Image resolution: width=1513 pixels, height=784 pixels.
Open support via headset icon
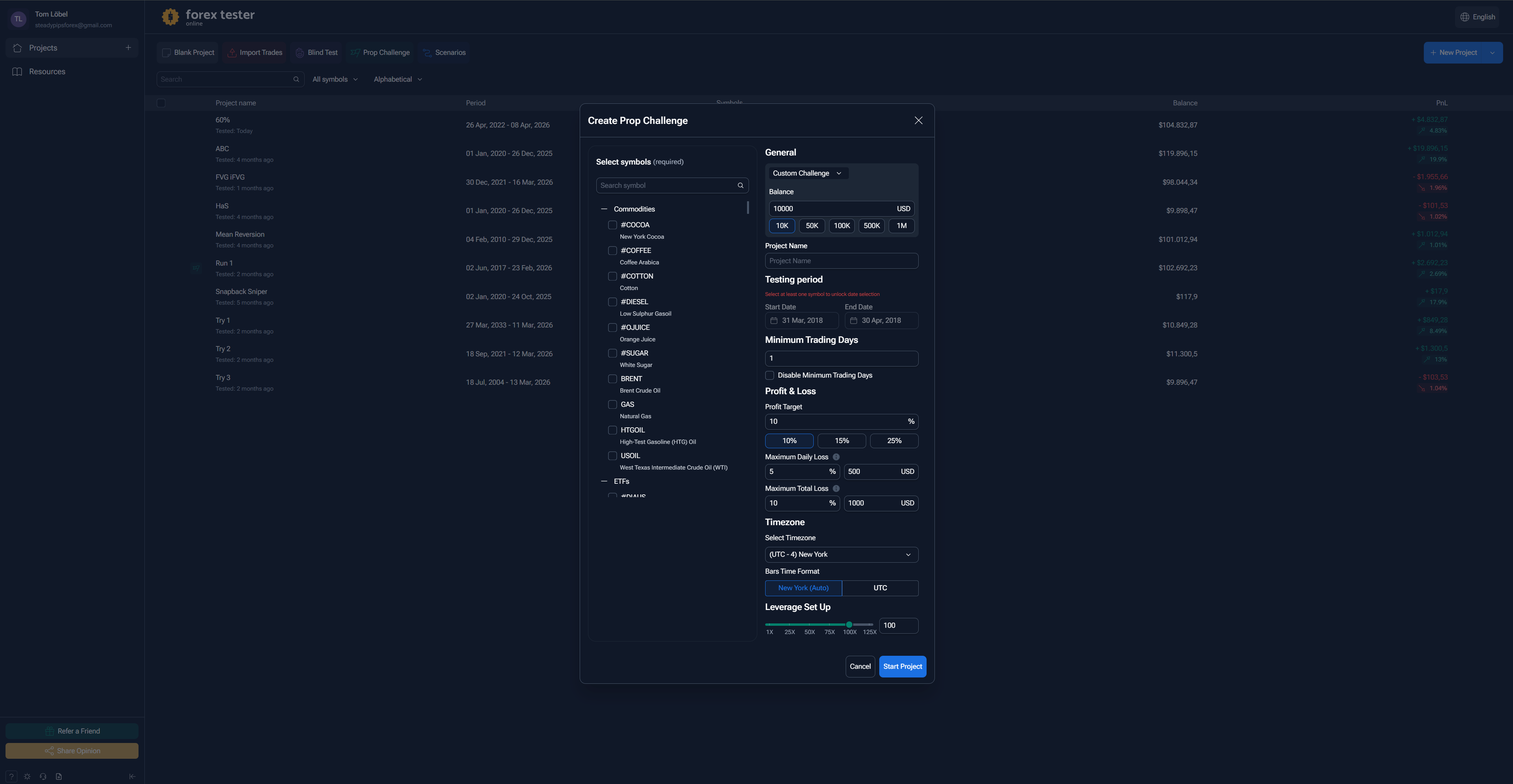(43, 777)
